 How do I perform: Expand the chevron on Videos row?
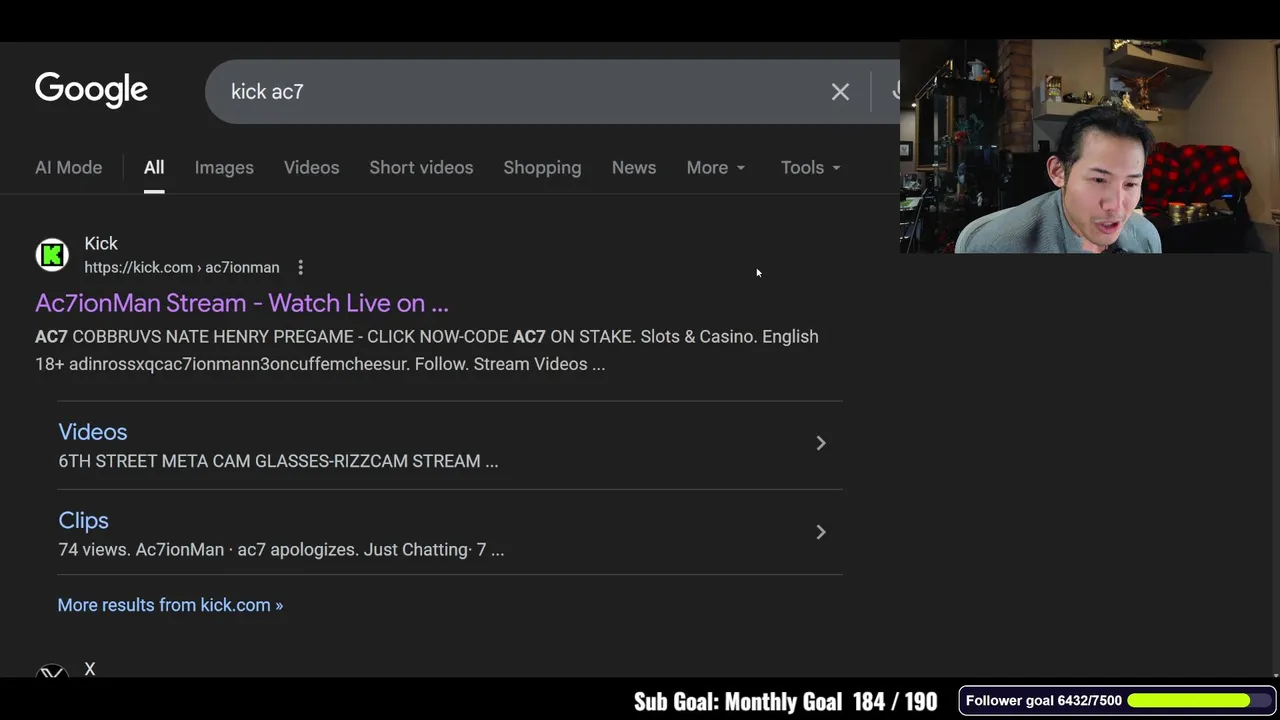[x=820, y=443]
